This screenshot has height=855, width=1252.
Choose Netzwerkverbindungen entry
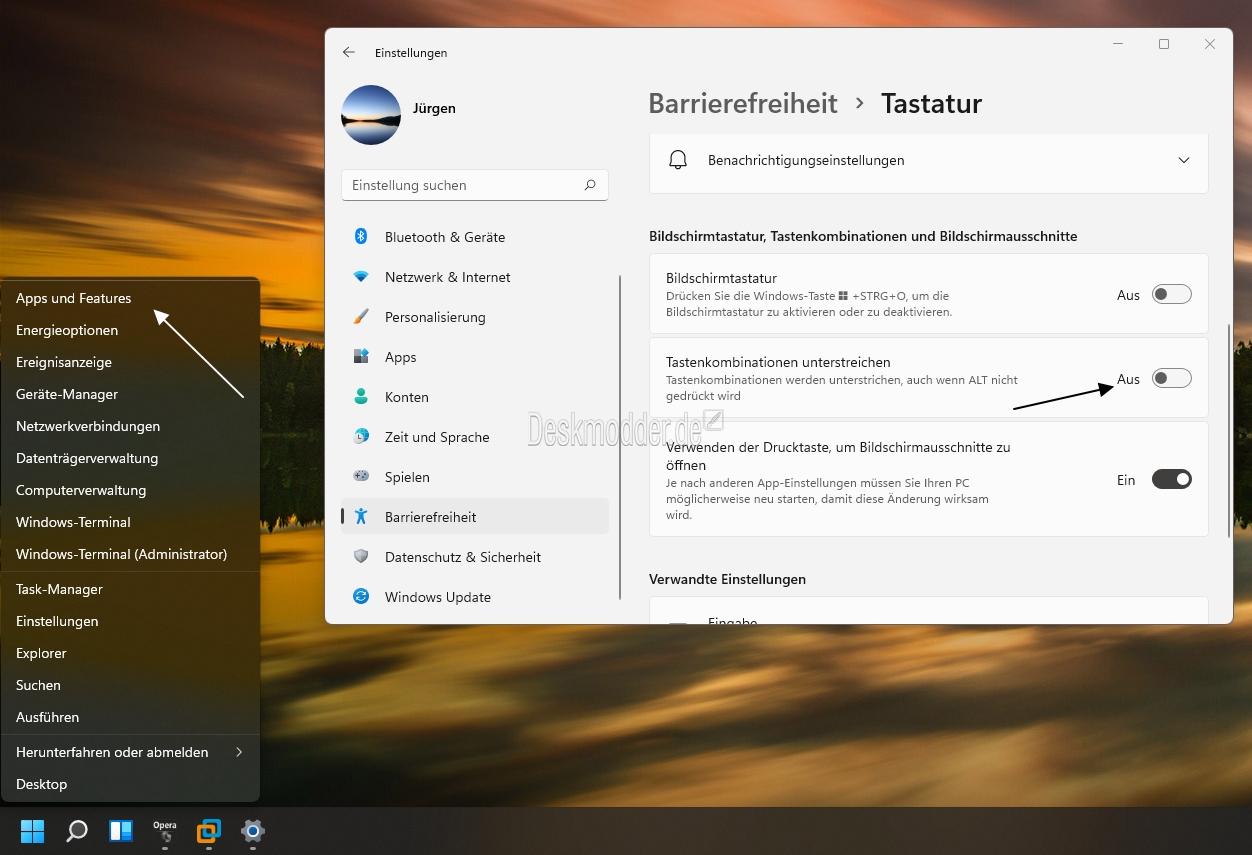(x=131, y=426)
